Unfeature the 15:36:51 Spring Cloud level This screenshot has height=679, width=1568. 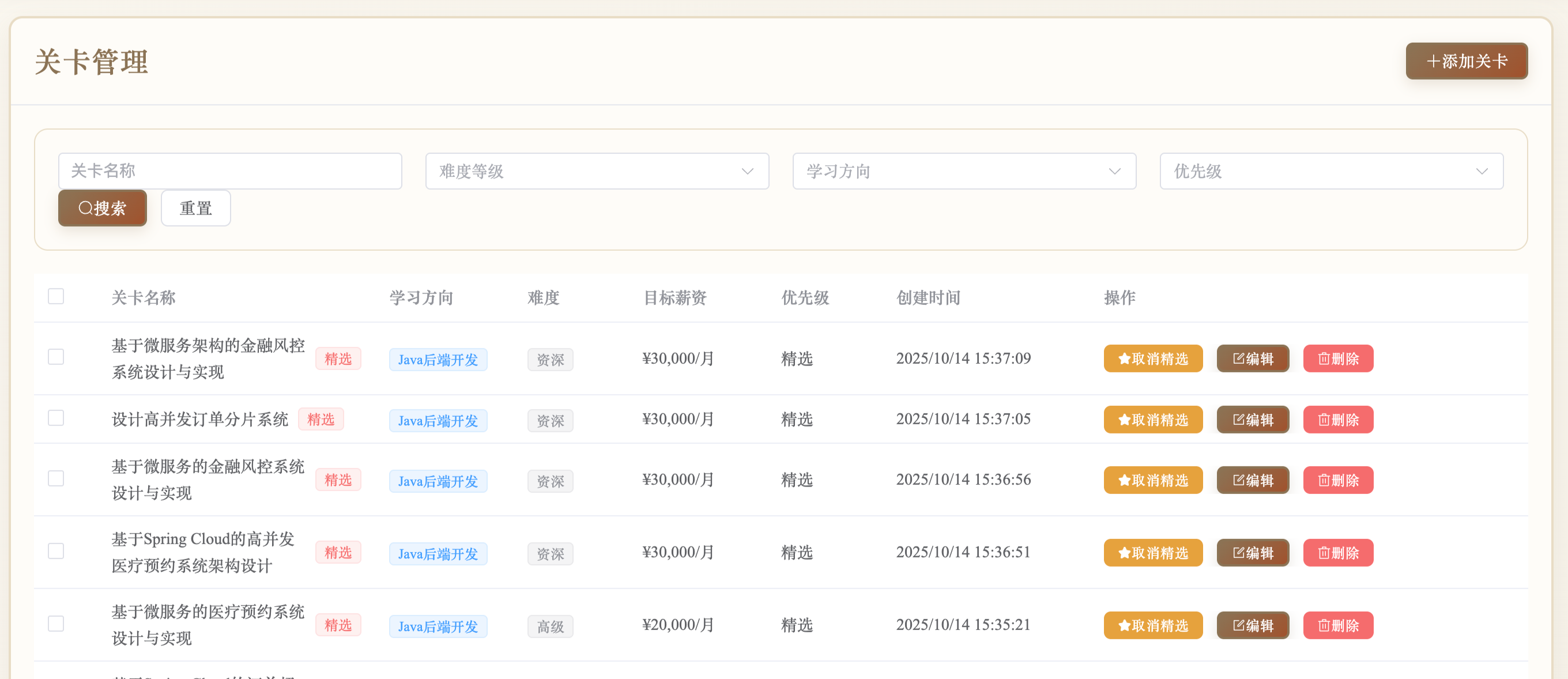click(1152, 552)
